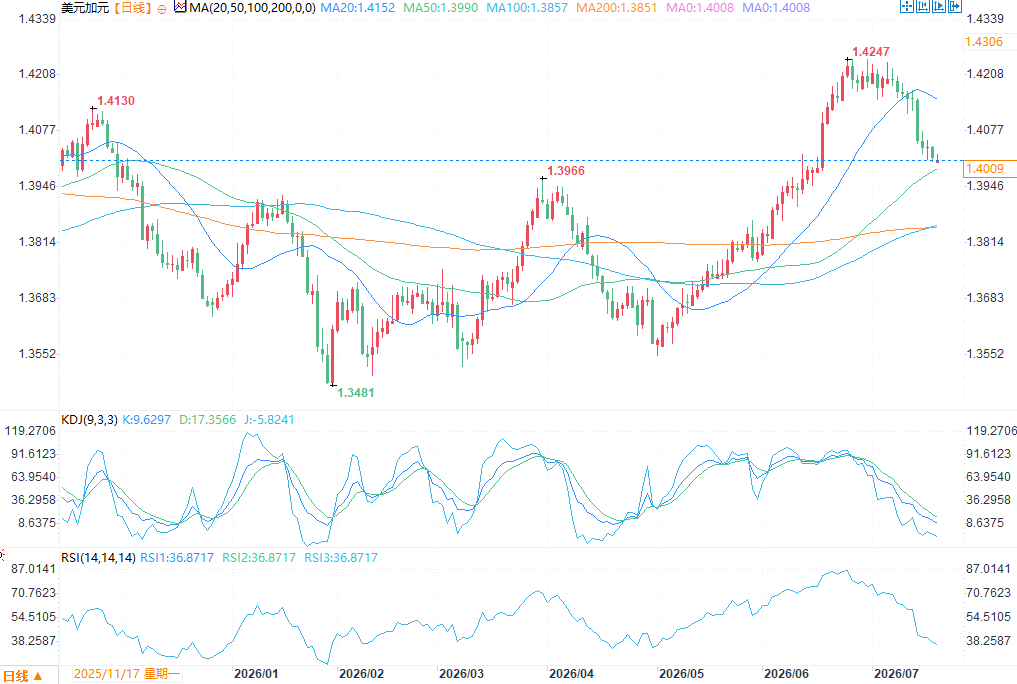
Task: Click the MA100:1.3857 legend value
Action: pos(527,8)
